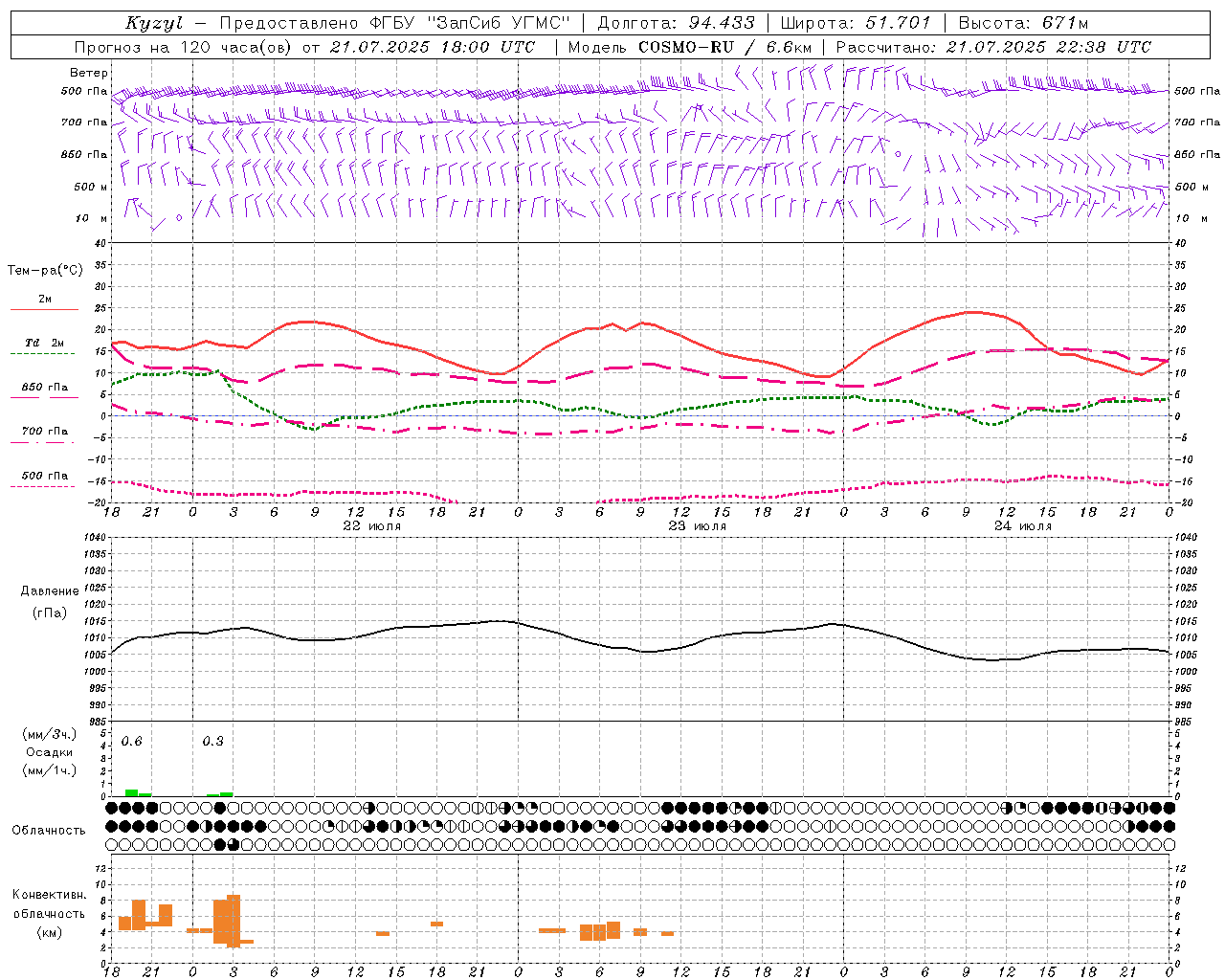Click the 500 м wind level label on left
The width and height of the screenshot is (1225, 980).
pos(91,187)
